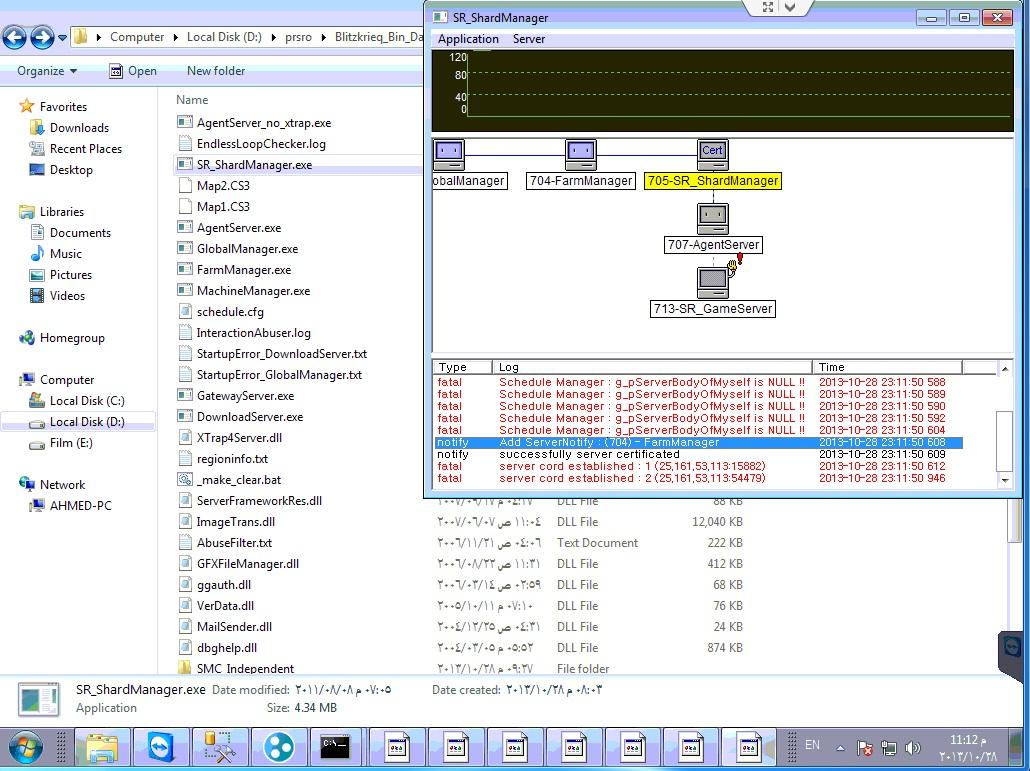Select the 705-SR_ShardManager yellow label

[x=713, y=181]
